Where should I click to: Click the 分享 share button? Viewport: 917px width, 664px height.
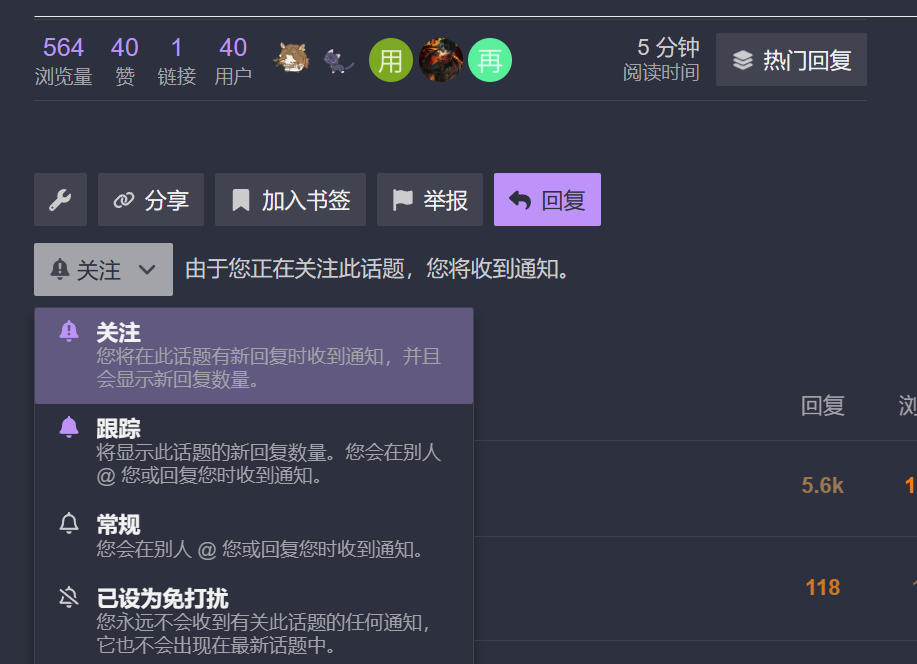point(151,199)
